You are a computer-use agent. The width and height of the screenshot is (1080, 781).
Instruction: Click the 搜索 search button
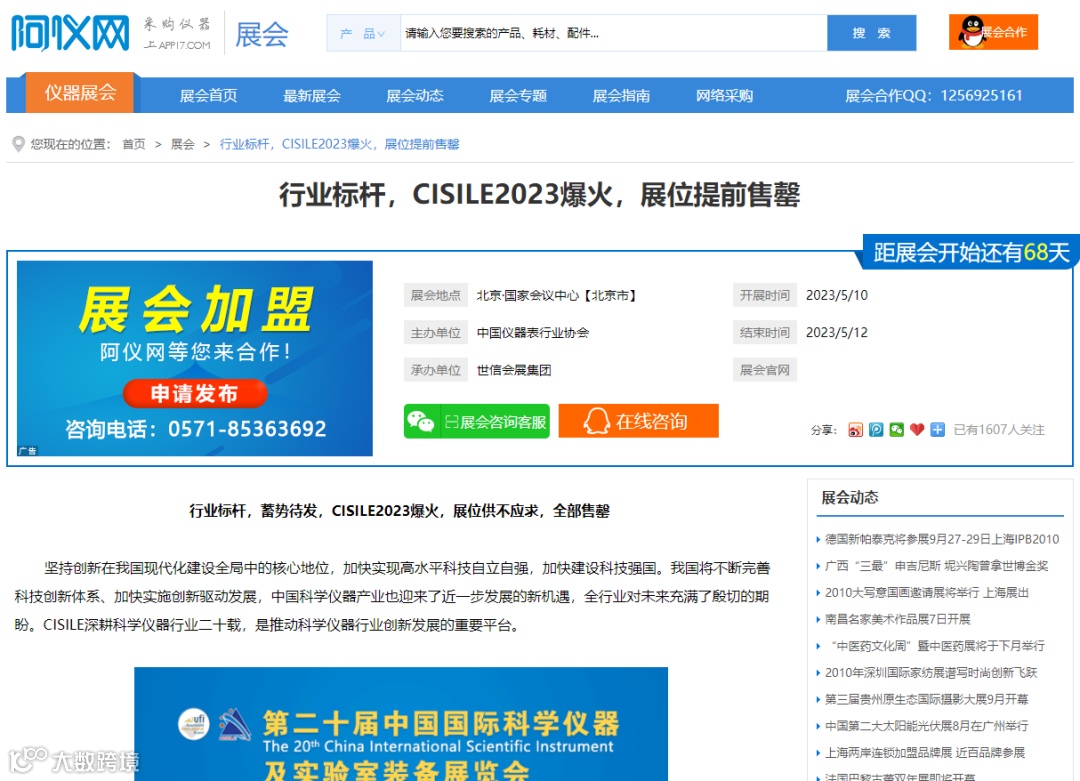coord(871,33)
